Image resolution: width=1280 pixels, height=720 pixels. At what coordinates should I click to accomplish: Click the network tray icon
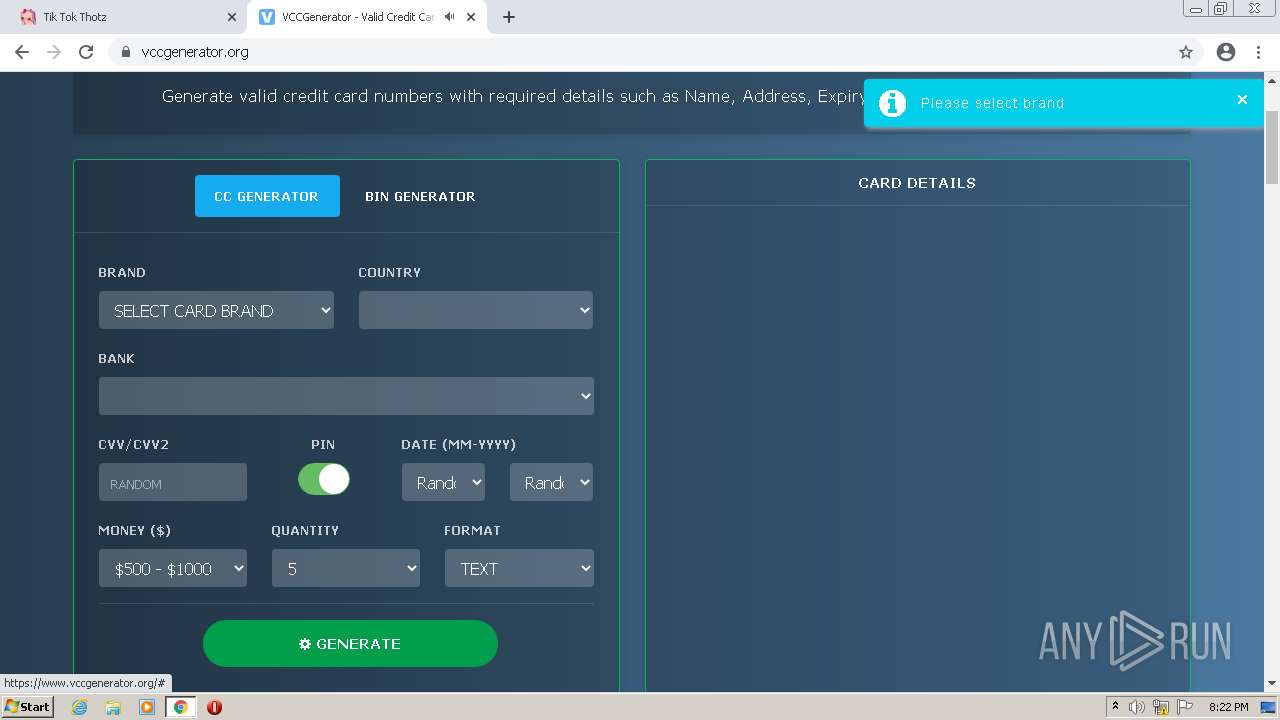pyautogui.click(x=1161, y=707)
